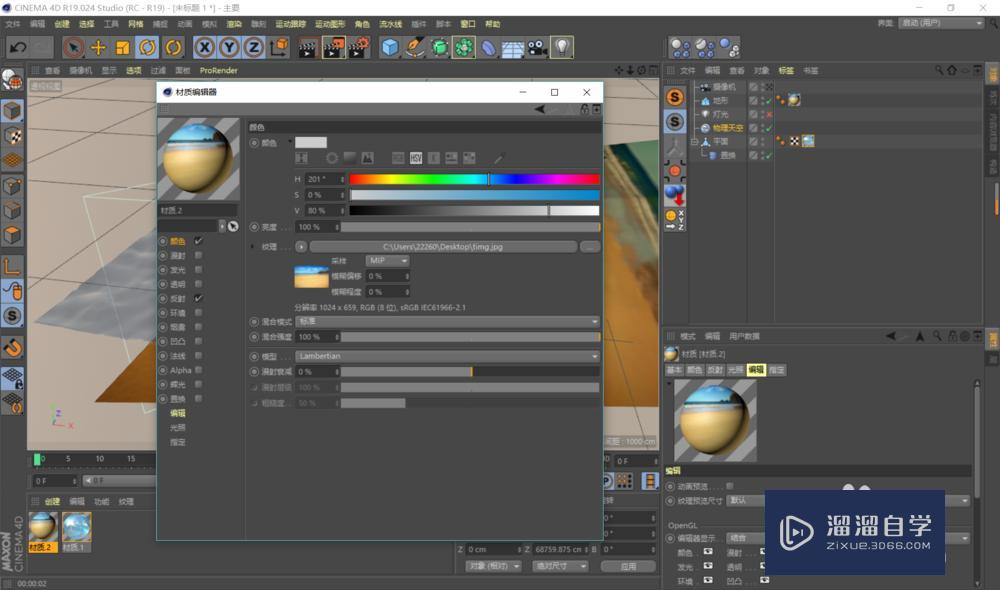Click the blue cube primitive icon

pos(390,47)
